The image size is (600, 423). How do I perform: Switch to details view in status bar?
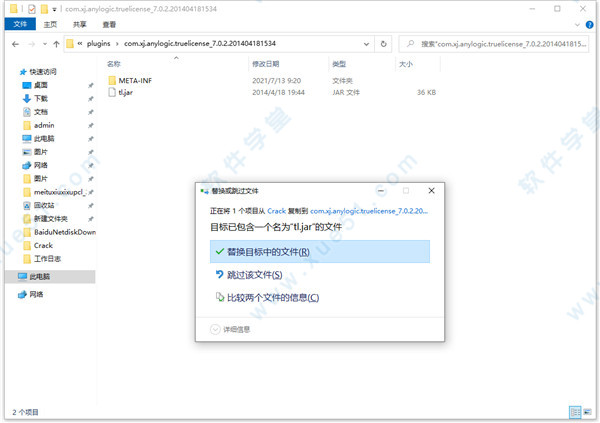[x=575, y=411]
